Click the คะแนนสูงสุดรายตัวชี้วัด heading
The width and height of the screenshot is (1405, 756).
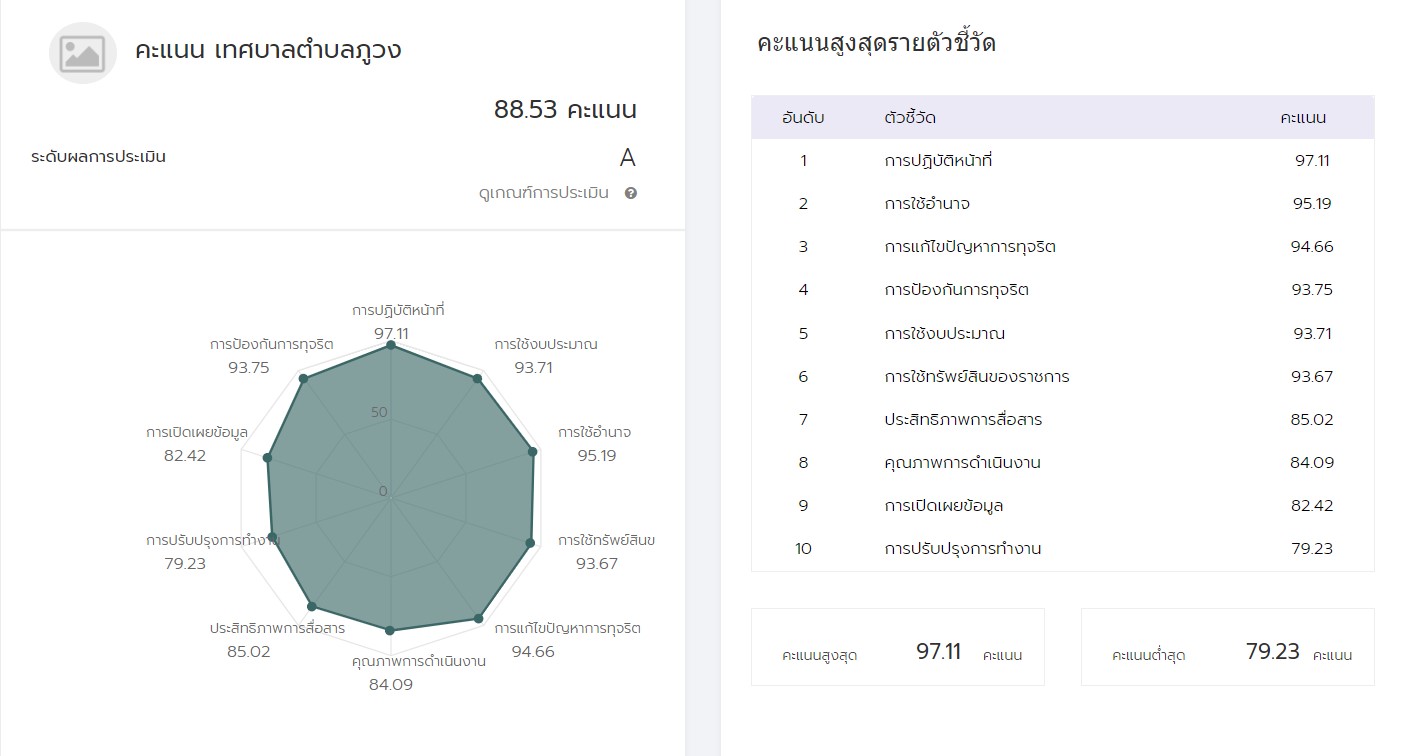click(876, 43)
